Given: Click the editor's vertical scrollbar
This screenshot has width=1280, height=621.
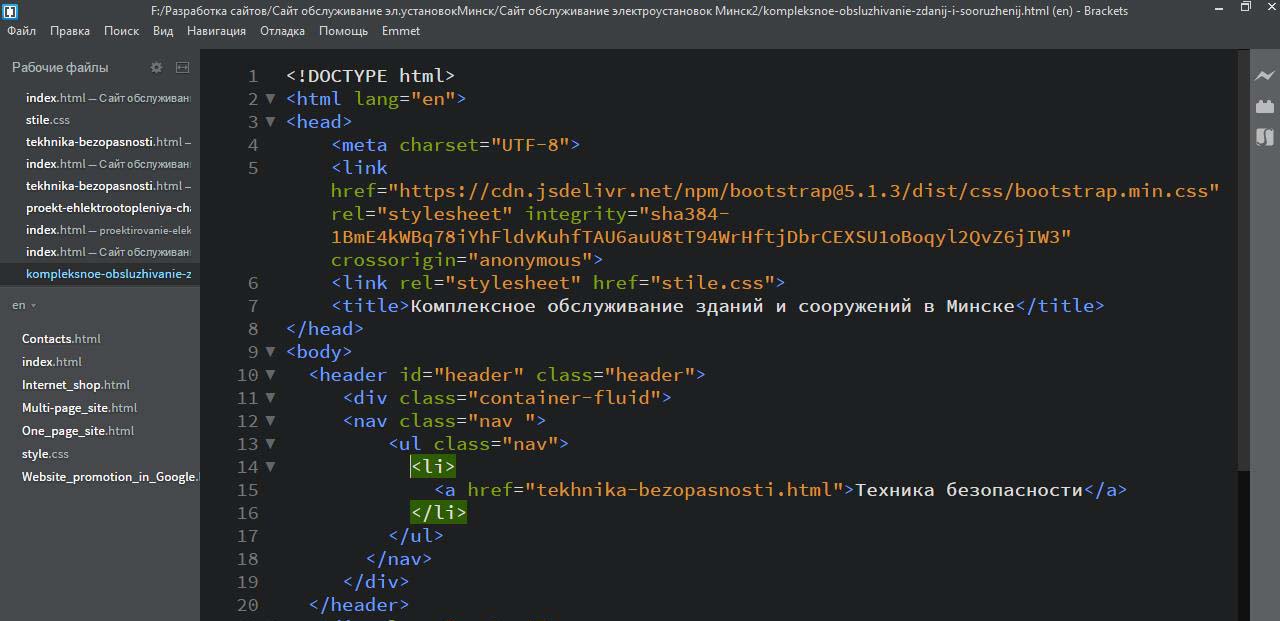Looking at the screenshot, I should (x=1243, y=300).
